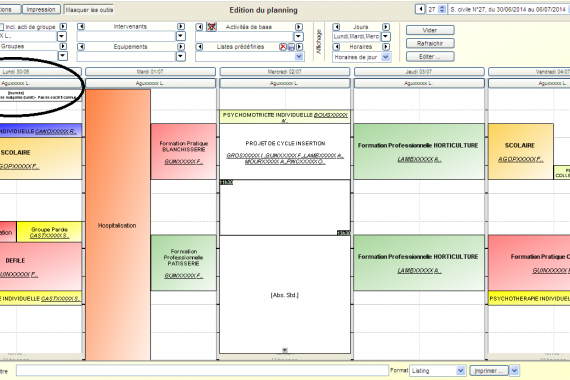Click the Vider button
Screen dimensions: 570x380
click(430, 30)
